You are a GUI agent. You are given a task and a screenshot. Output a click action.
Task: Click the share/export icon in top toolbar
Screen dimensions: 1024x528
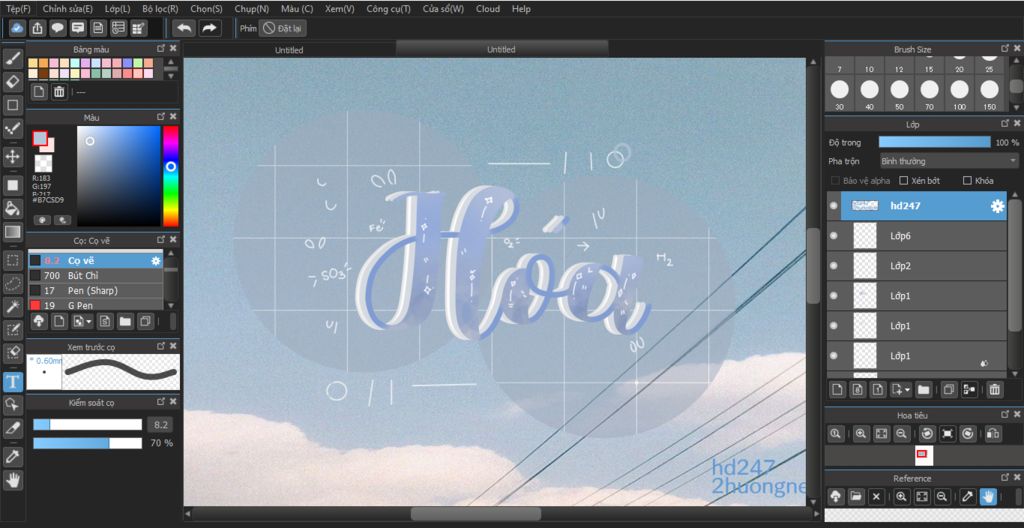click(38, 28)
